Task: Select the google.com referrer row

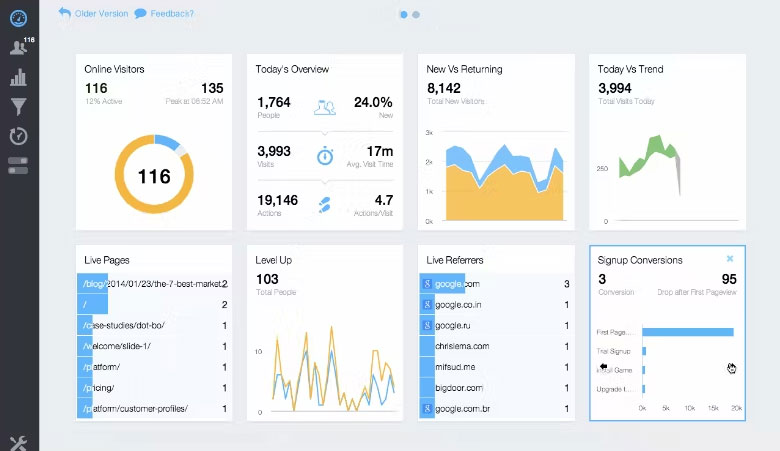Action: pos(496,284)
